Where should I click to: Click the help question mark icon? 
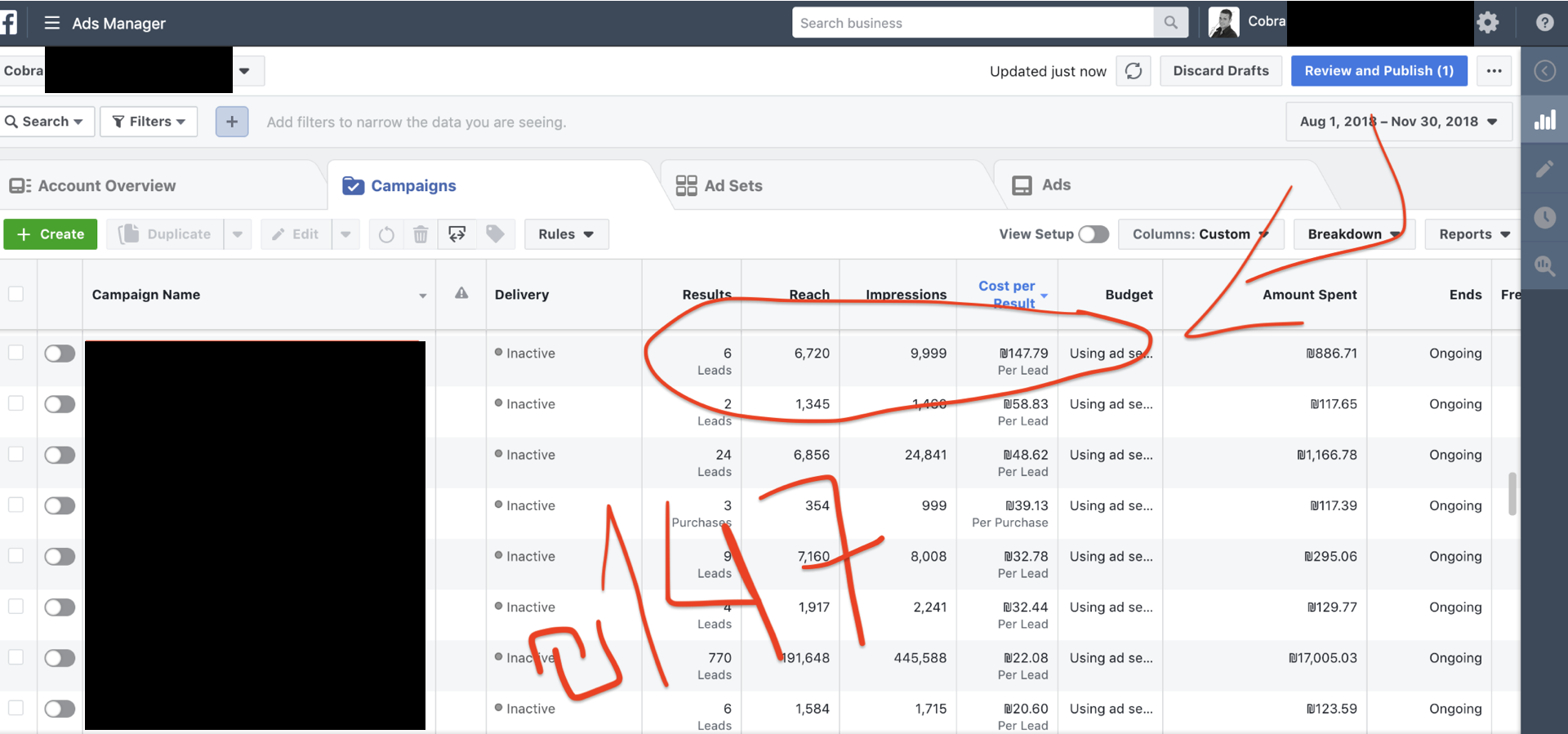pyautogui.click(x=1544, y=23)
